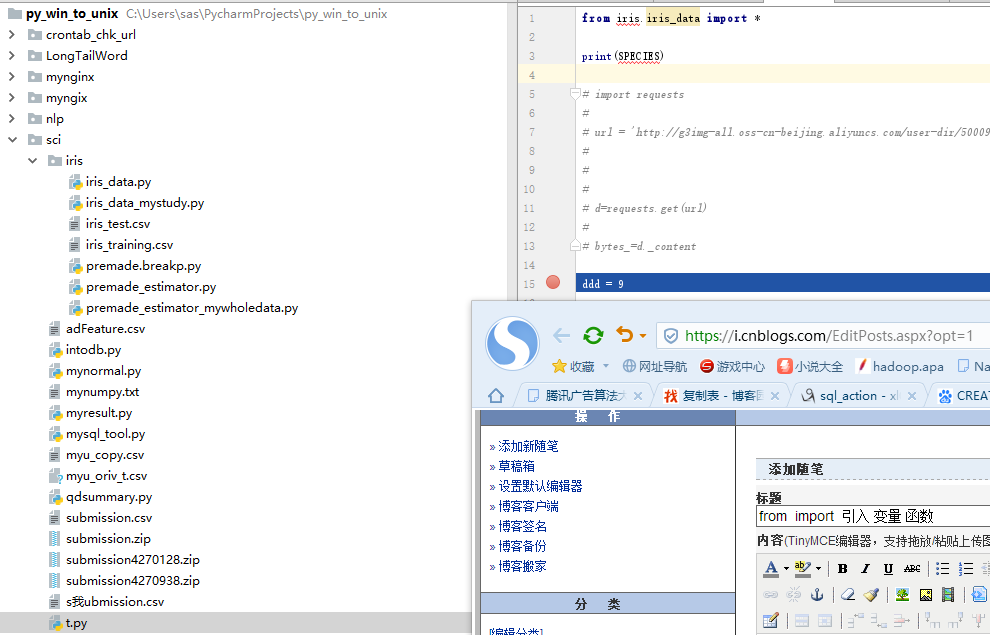The width and height of the screenshot is (990, 635).
Task: Expand the crontab_chk_url folder
Action: point(11,35)
